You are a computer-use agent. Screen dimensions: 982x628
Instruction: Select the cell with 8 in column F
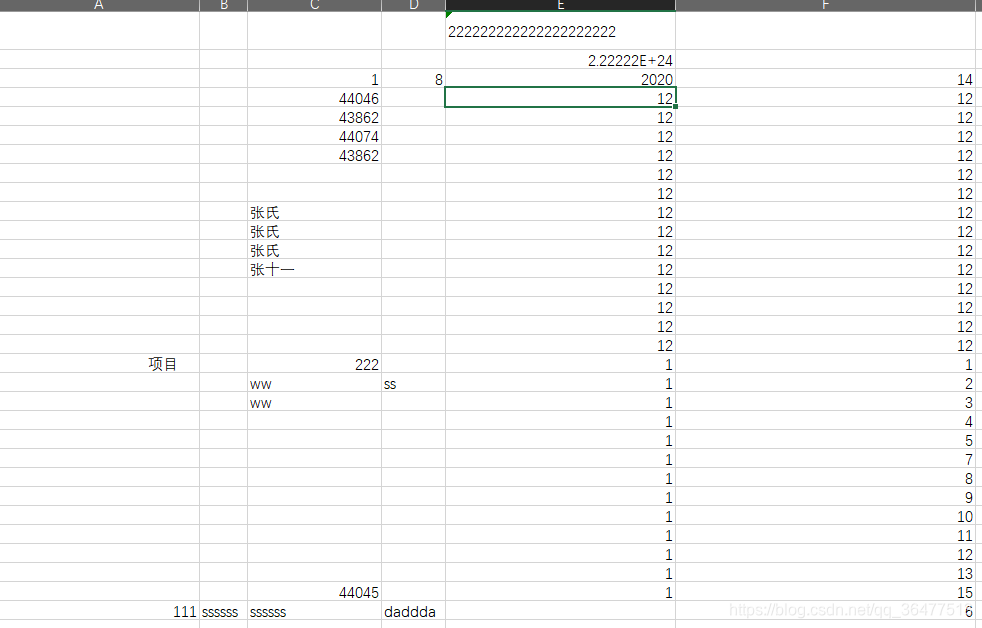(825, 478)
